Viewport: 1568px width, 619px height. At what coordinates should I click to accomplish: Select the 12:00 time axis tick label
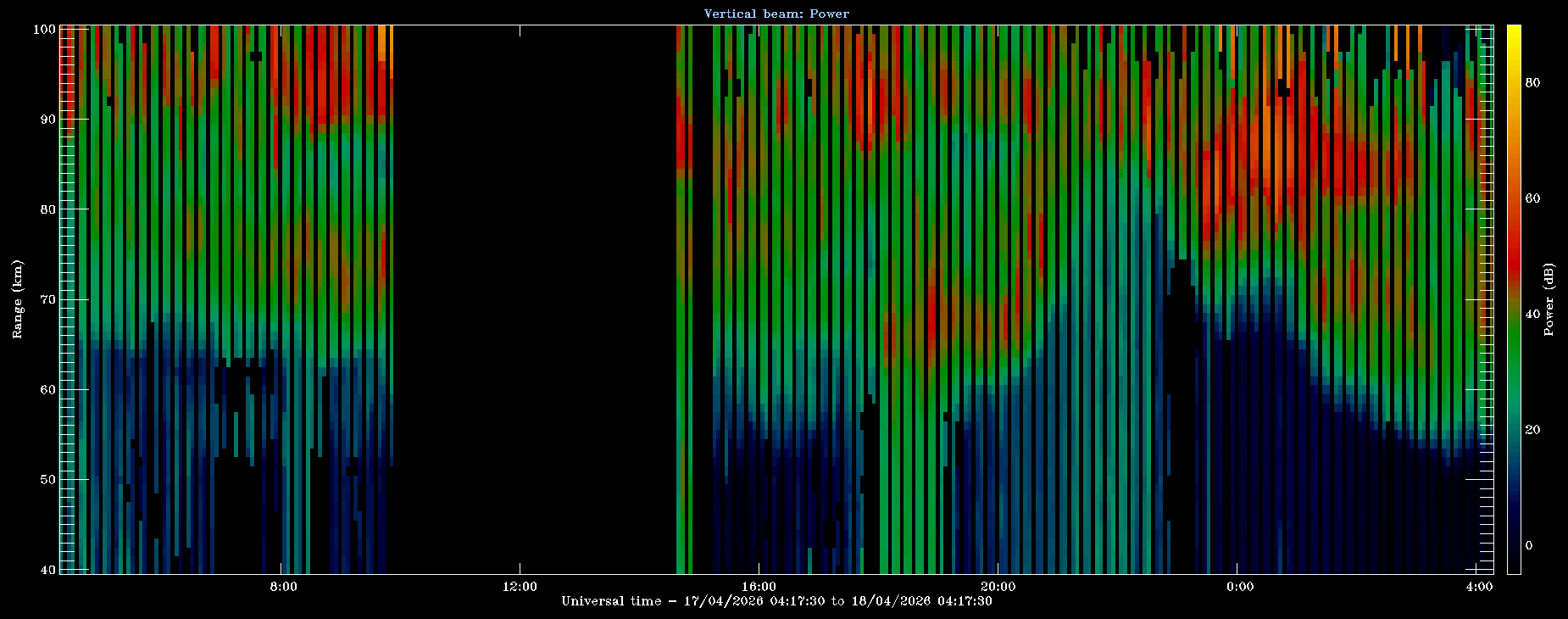pyautogui.click(x=520, y=587)
